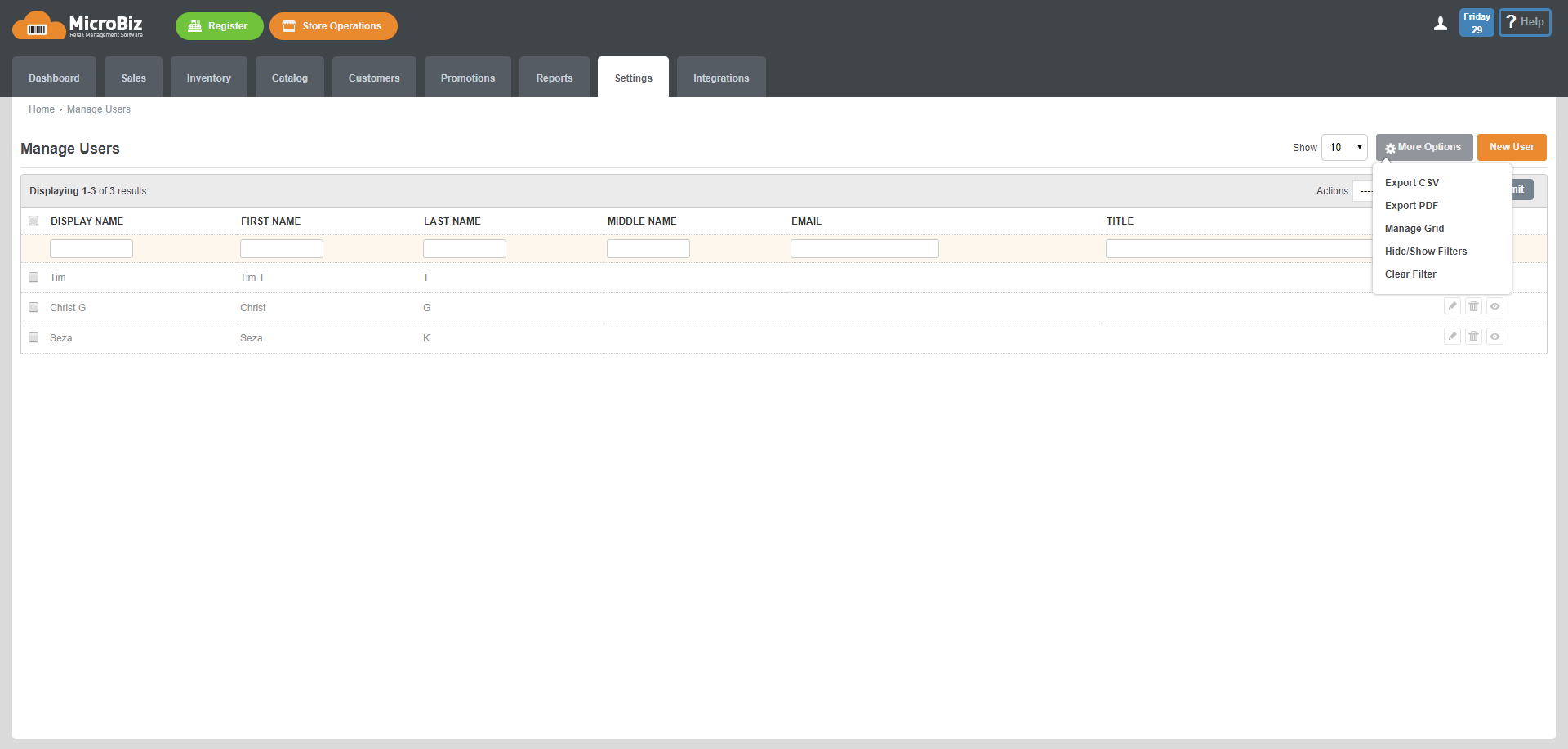
Task: Go to the Inventory tab
Action: [209, 77]
